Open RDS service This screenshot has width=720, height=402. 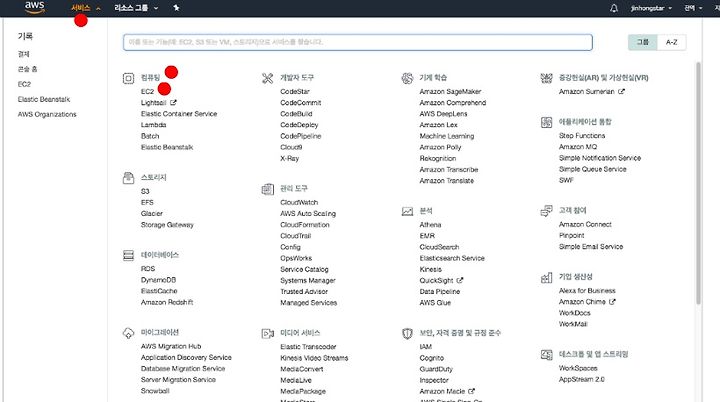click(x=148, y=269)
